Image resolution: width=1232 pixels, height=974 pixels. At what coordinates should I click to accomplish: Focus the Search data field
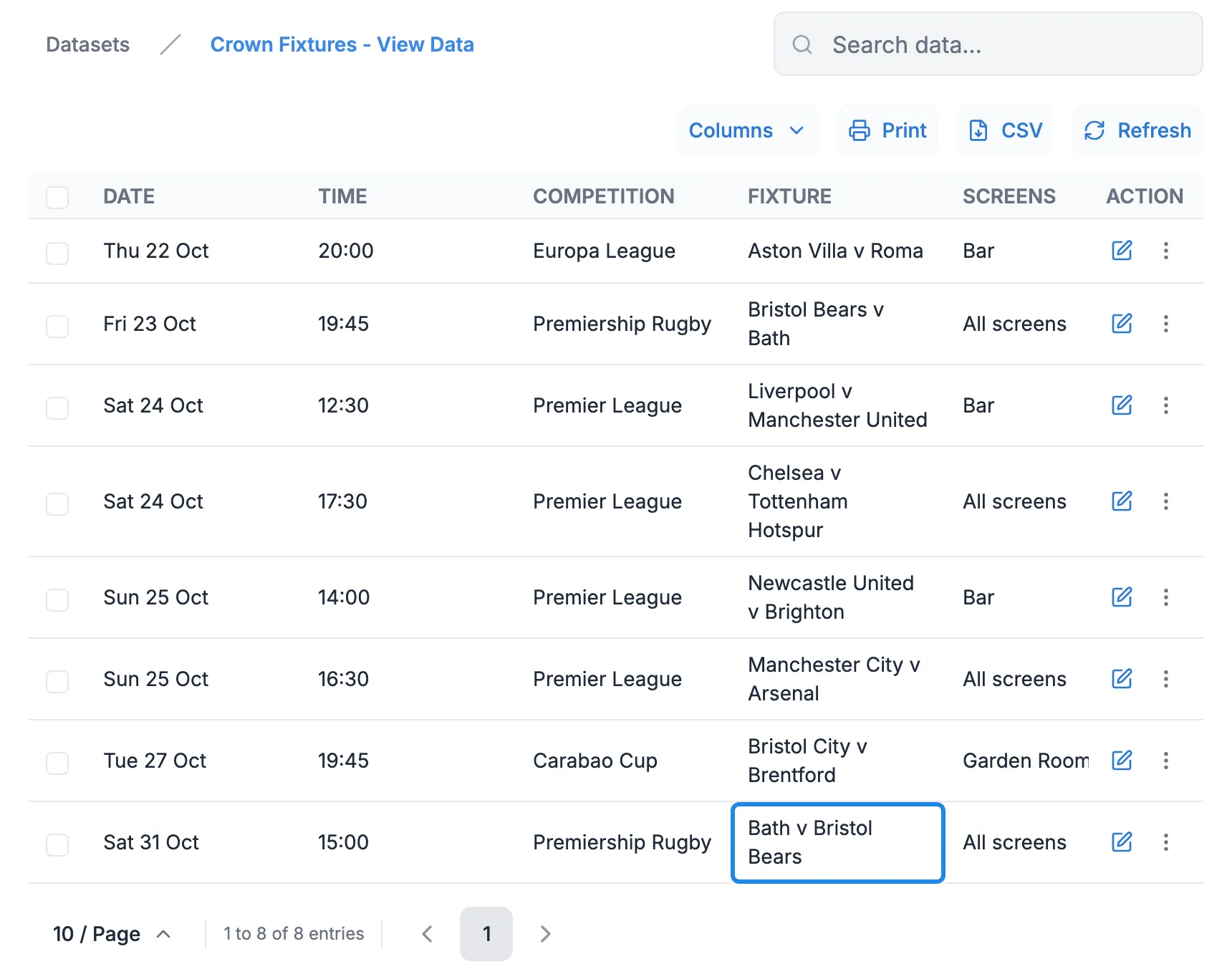[988, 44]
